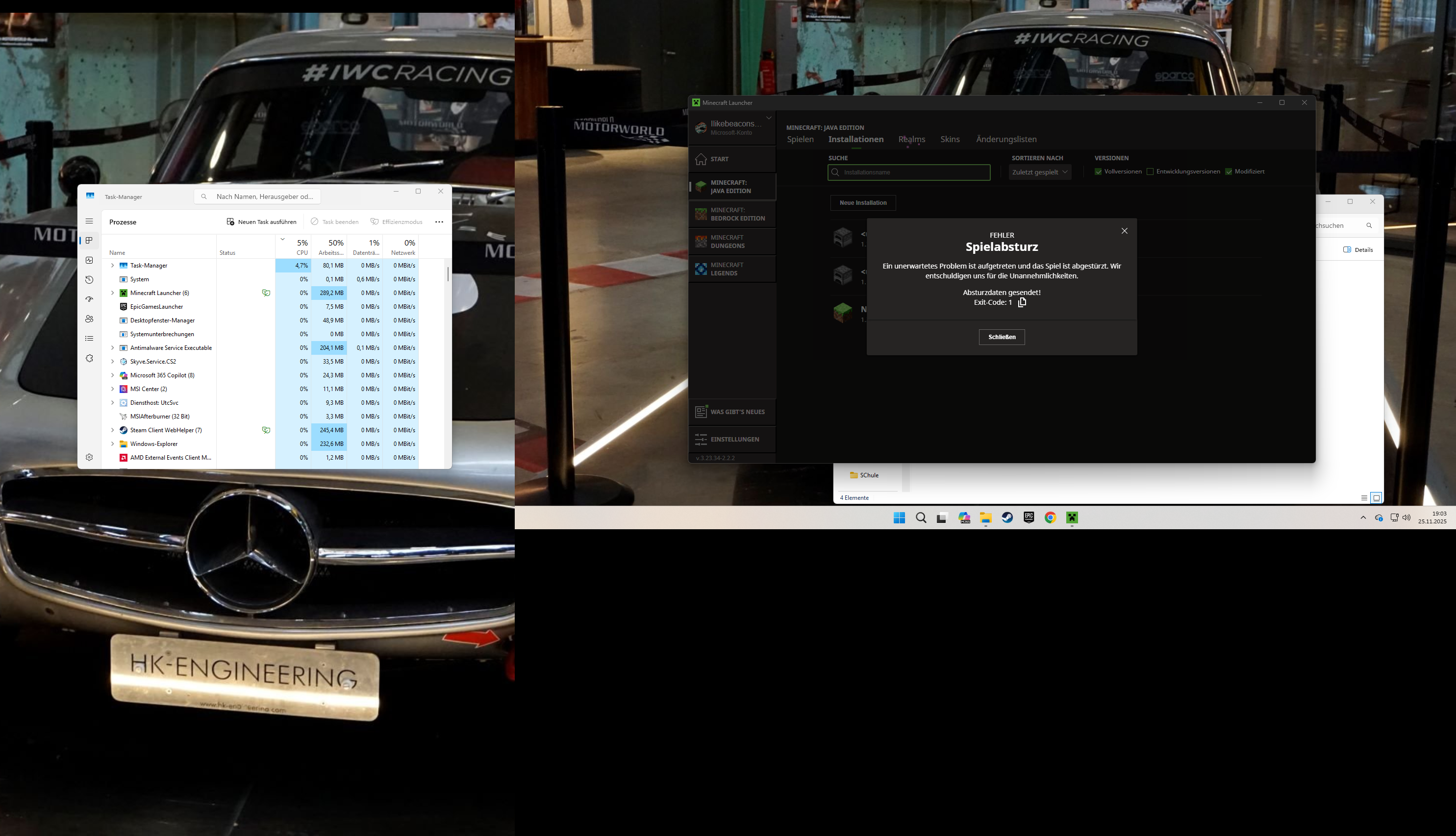Open Task Manager hamburger navigation menu

click(89, 221)
